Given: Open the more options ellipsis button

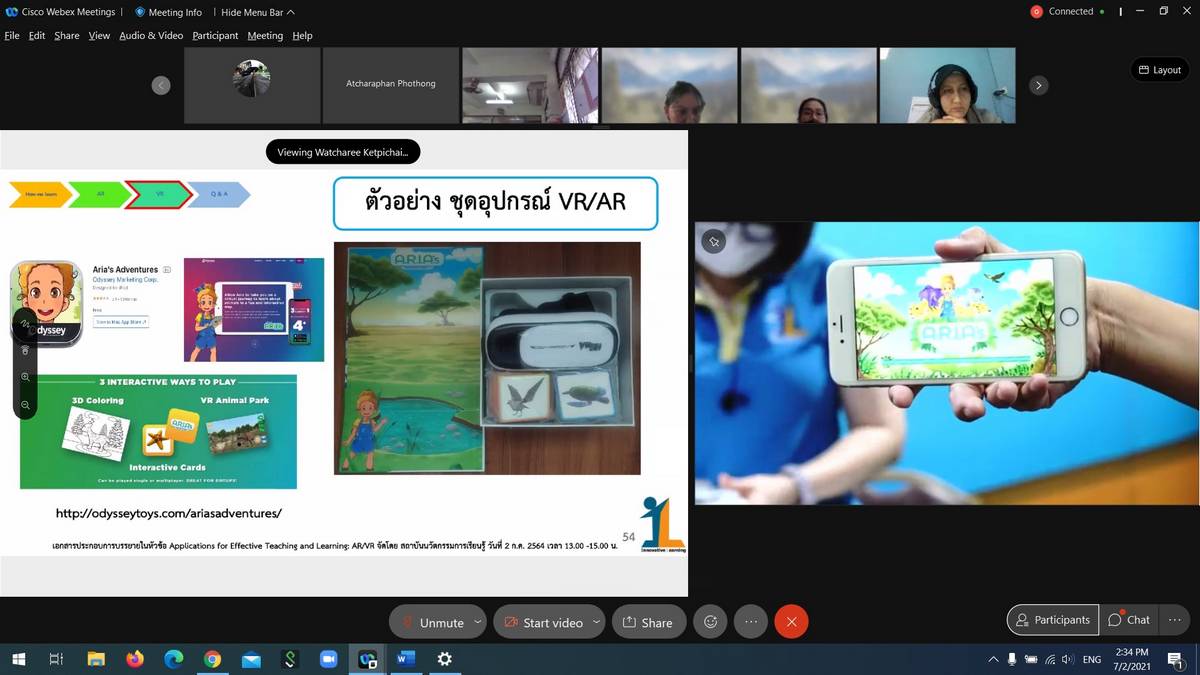Looking at the screenshot, I should point(751,622).
